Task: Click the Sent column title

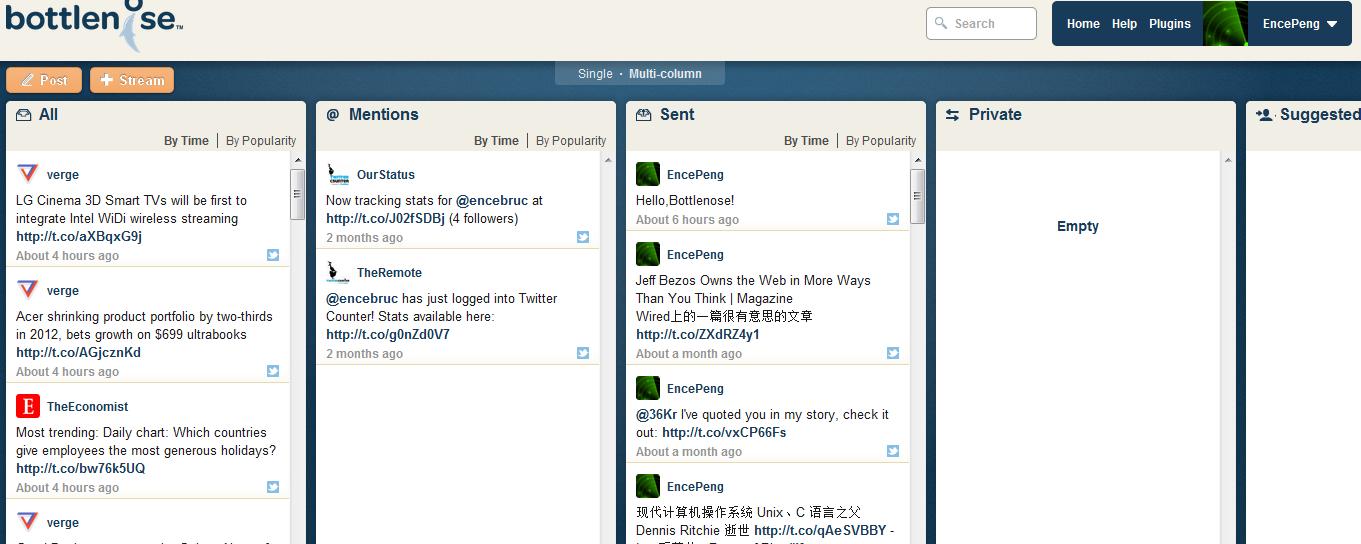Action: pos(677,115)
